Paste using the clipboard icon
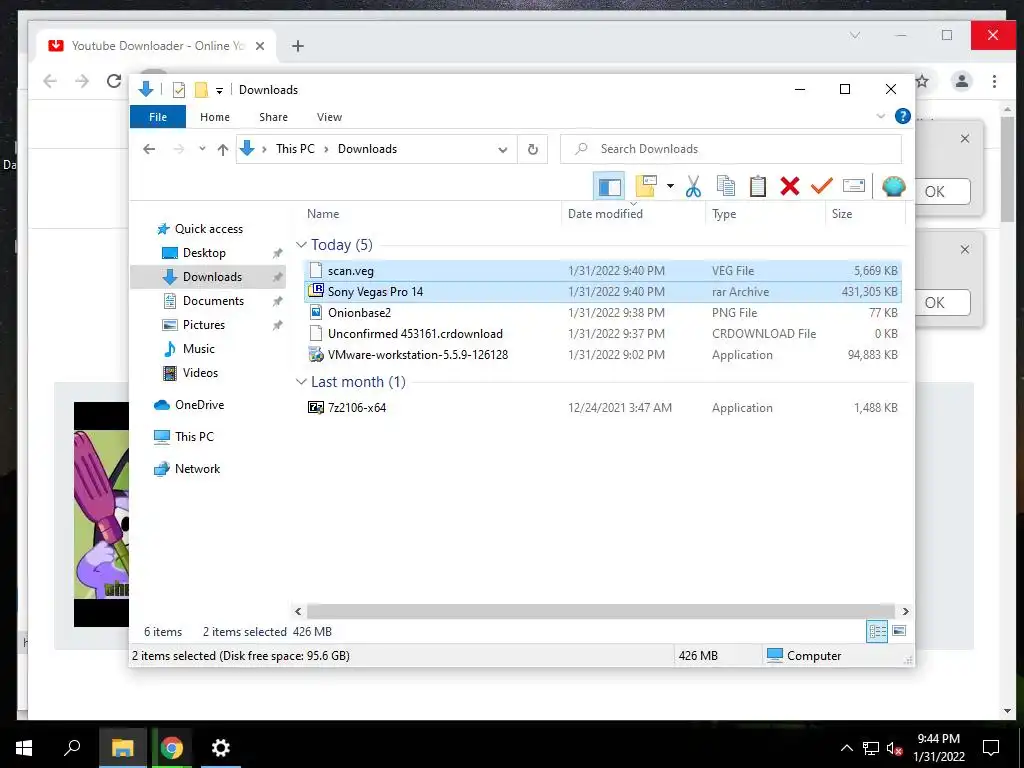Screen dimensions: 1024x768 point(758,187)
